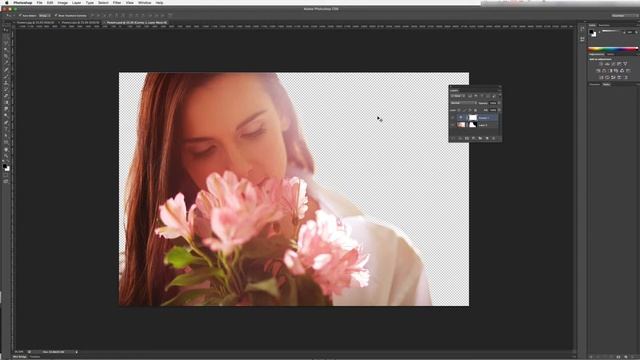Open status bar document info arrow
This screenshot has height=360, width=640.
pyautogui.click(x=76, y=352)
